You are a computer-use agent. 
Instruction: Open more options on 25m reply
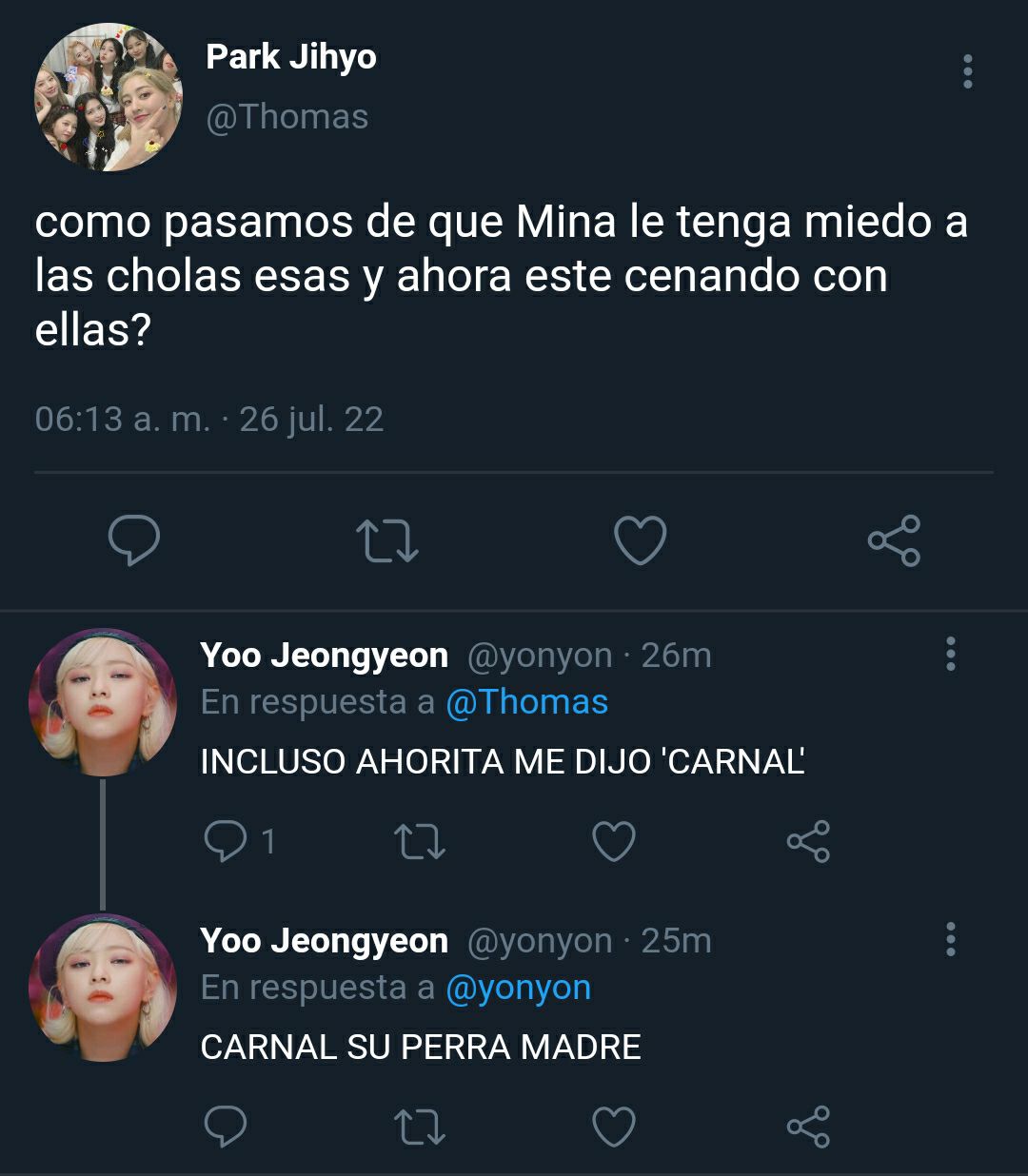click(x=950, y=940)
